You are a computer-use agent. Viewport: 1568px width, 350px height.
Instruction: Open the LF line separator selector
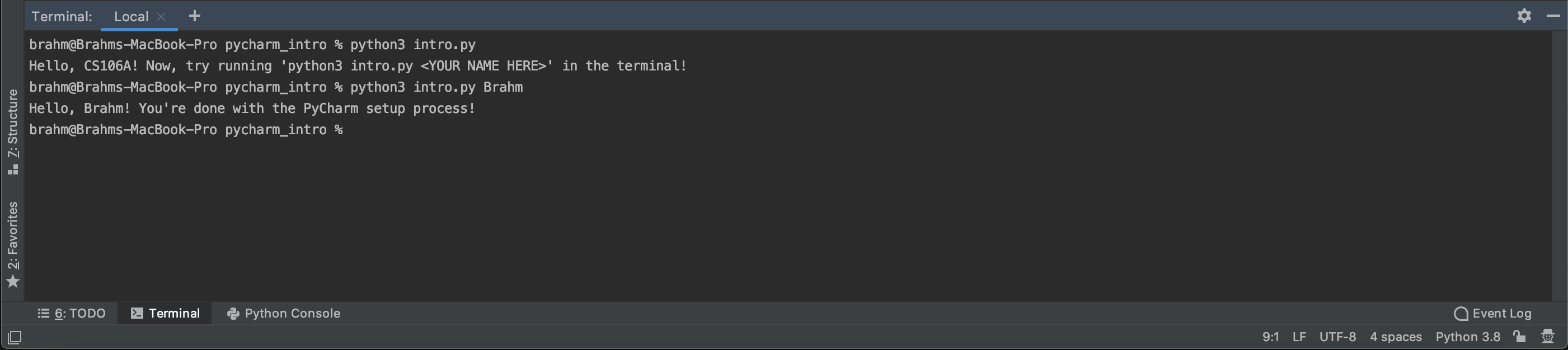pos(1299,336)
